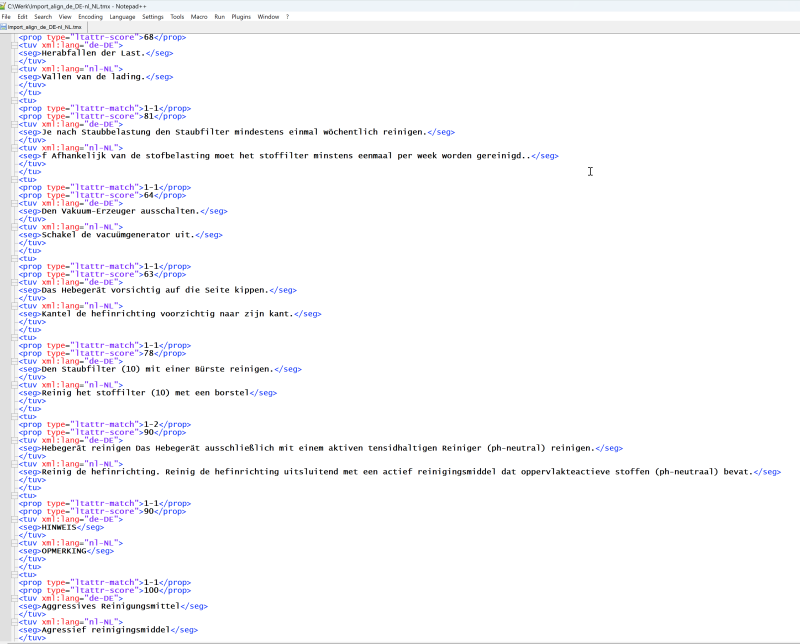Collapse the de-DE tuv holding 'Je nach Staubbelastung'
This screenshot has height=644, width=800.
tap(15, 124)
